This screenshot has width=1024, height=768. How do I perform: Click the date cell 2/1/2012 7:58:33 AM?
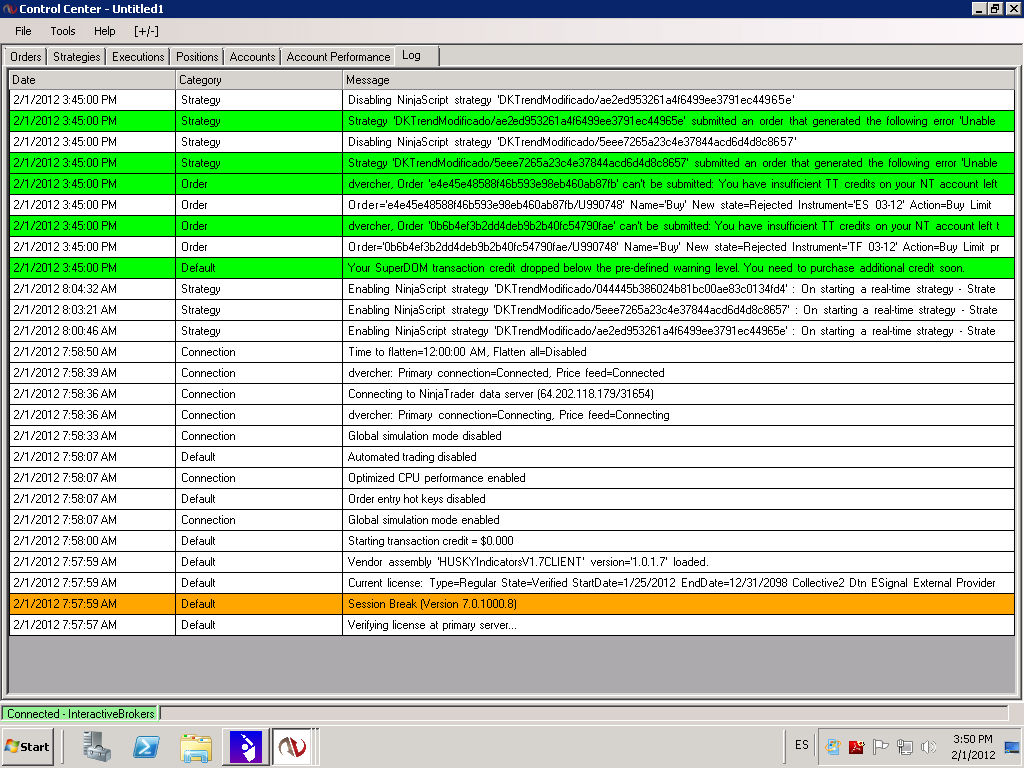[92, 436]
